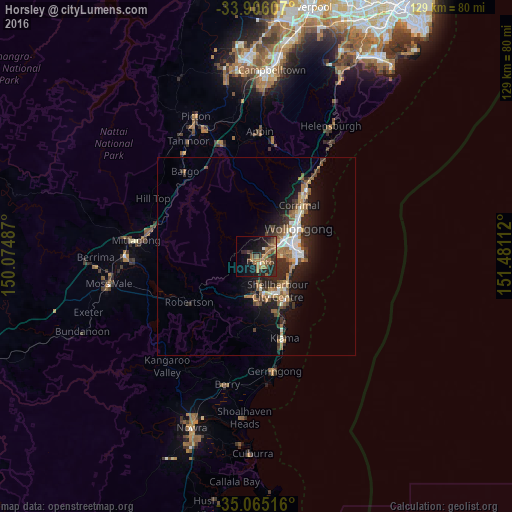Click the Mittagong town label

(136, 241)
